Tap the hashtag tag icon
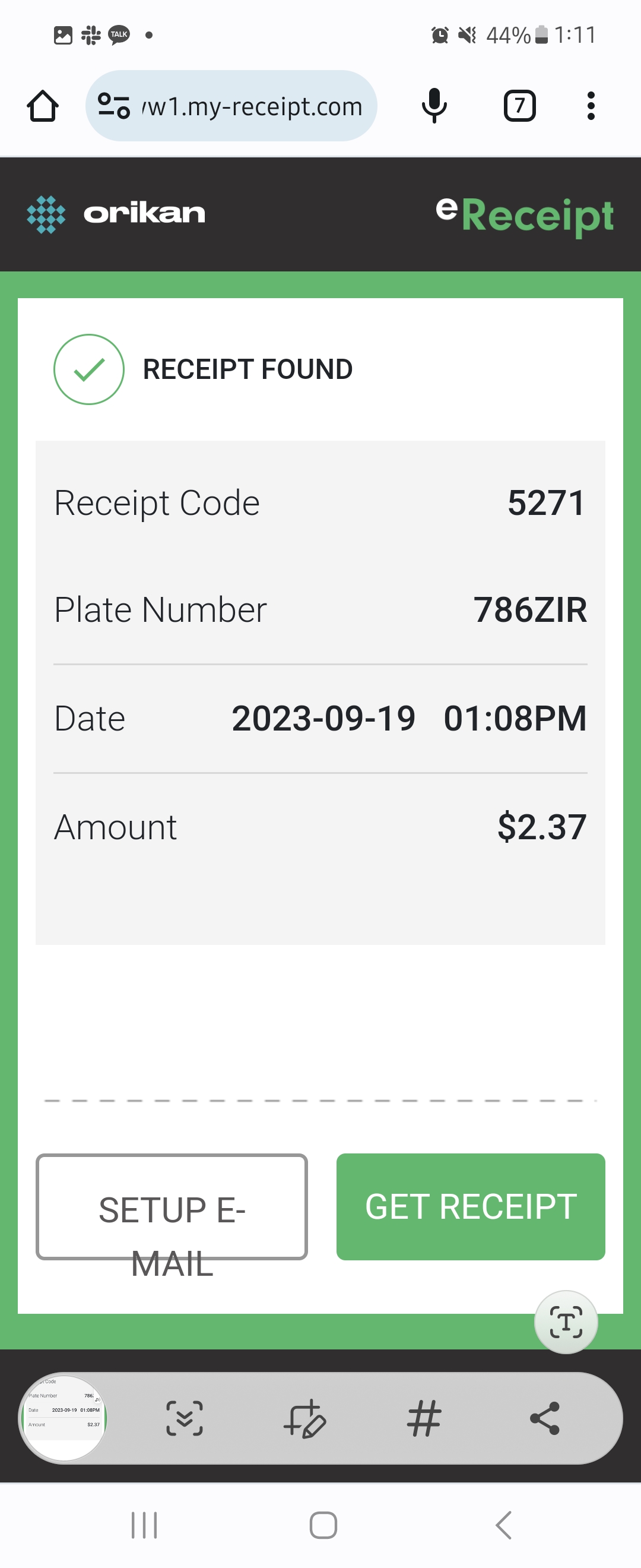Screen dimensions: 641x1568 pyautogui.click(x=424, y=1418)
